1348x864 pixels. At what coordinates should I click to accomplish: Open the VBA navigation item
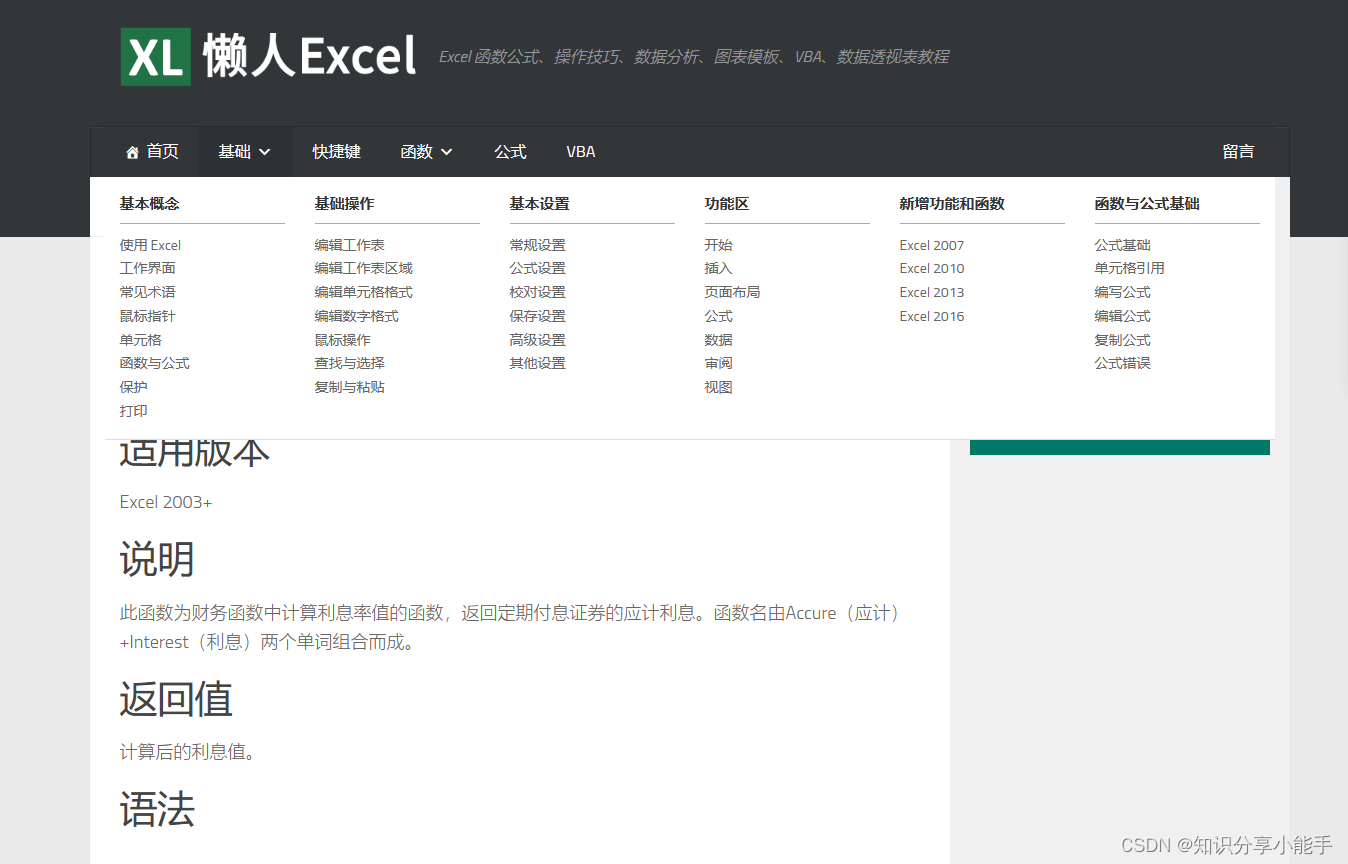coord(581,152)
